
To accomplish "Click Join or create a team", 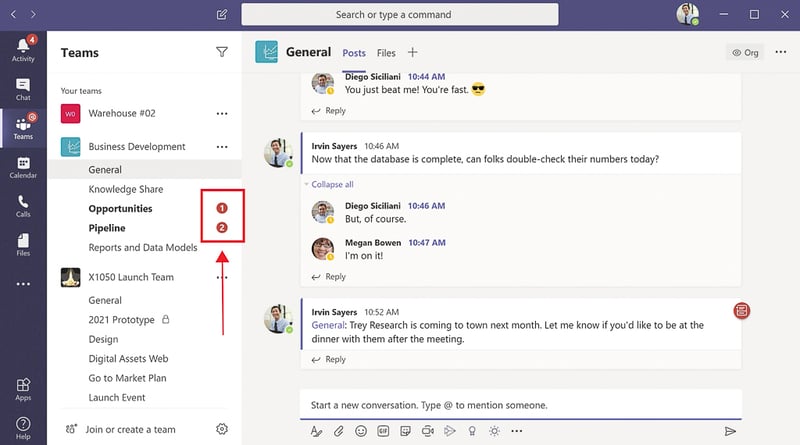I will [131, 429].
